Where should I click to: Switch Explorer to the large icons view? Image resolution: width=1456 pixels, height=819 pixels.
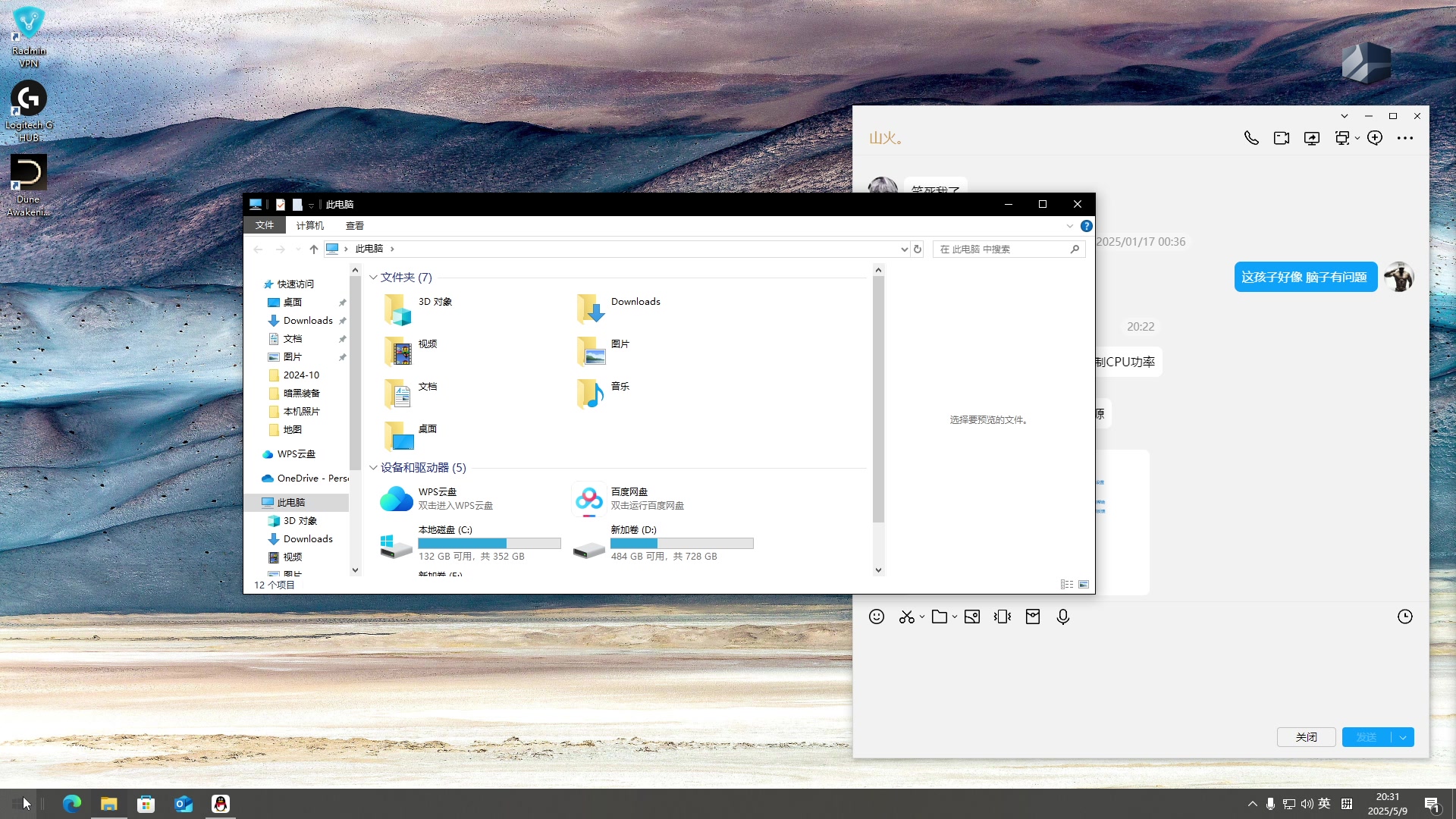[x=1084, y=585]
